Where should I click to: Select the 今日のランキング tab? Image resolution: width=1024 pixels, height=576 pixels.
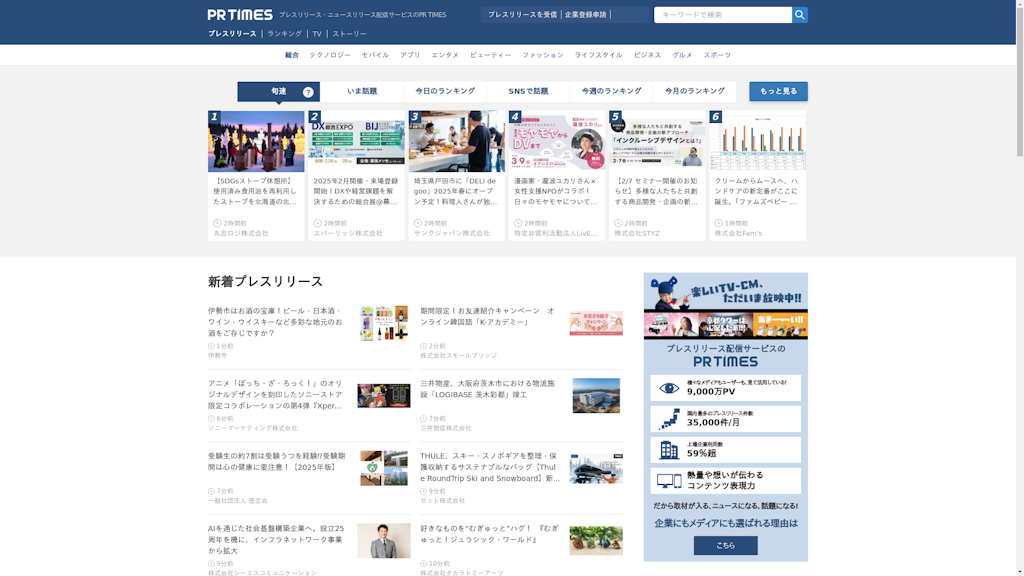tap(445, 91)
